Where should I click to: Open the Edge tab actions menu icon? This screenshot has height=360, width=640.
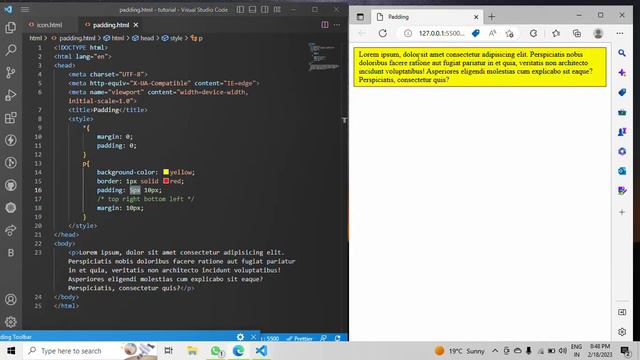click(x=360, y=17)
